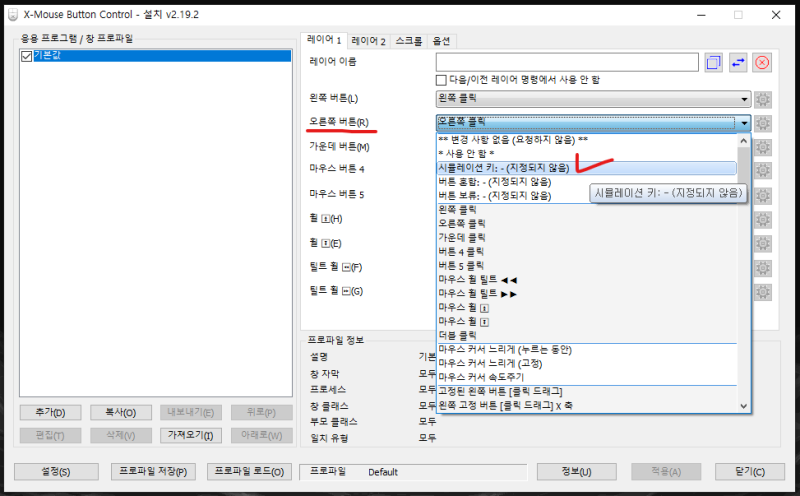Open gear settings for 휠 아래(E) row
The height and width of the screenshot is (496, 800).
pyautogui.click(x=763, y=243)
